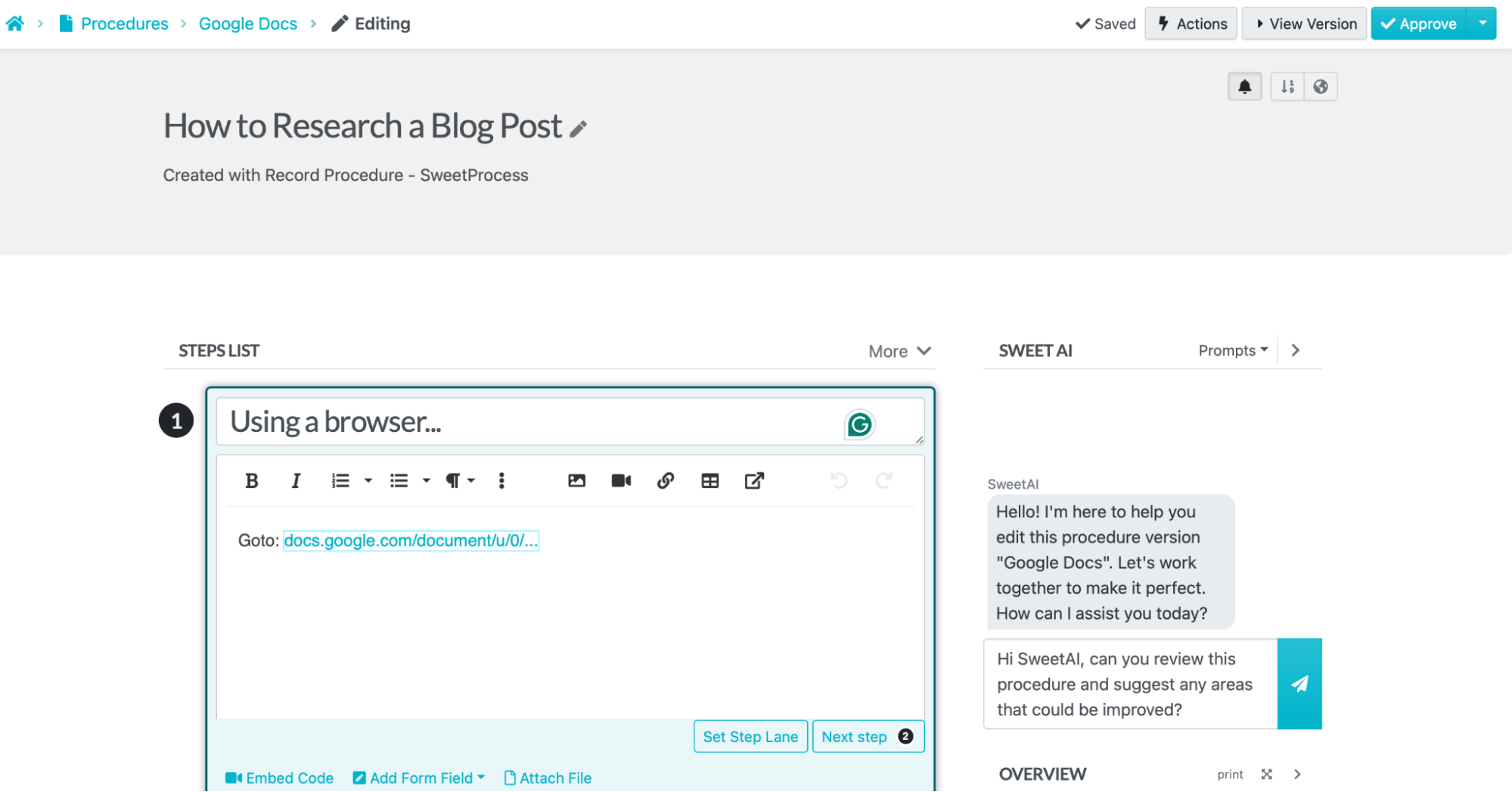Open the Prompts dropdown
The width and height of the screenshot is (1512, 792).
[x=1233, y=350]
